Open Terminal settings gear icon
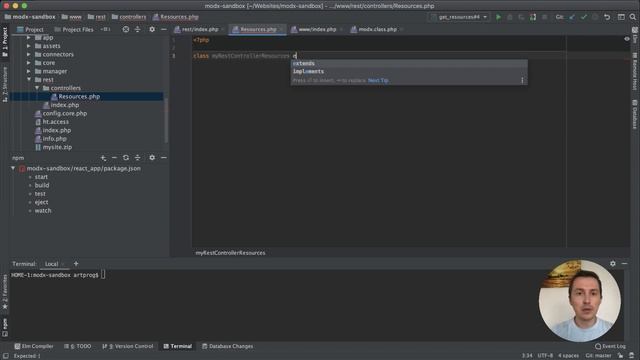 (x=613, y=264)
